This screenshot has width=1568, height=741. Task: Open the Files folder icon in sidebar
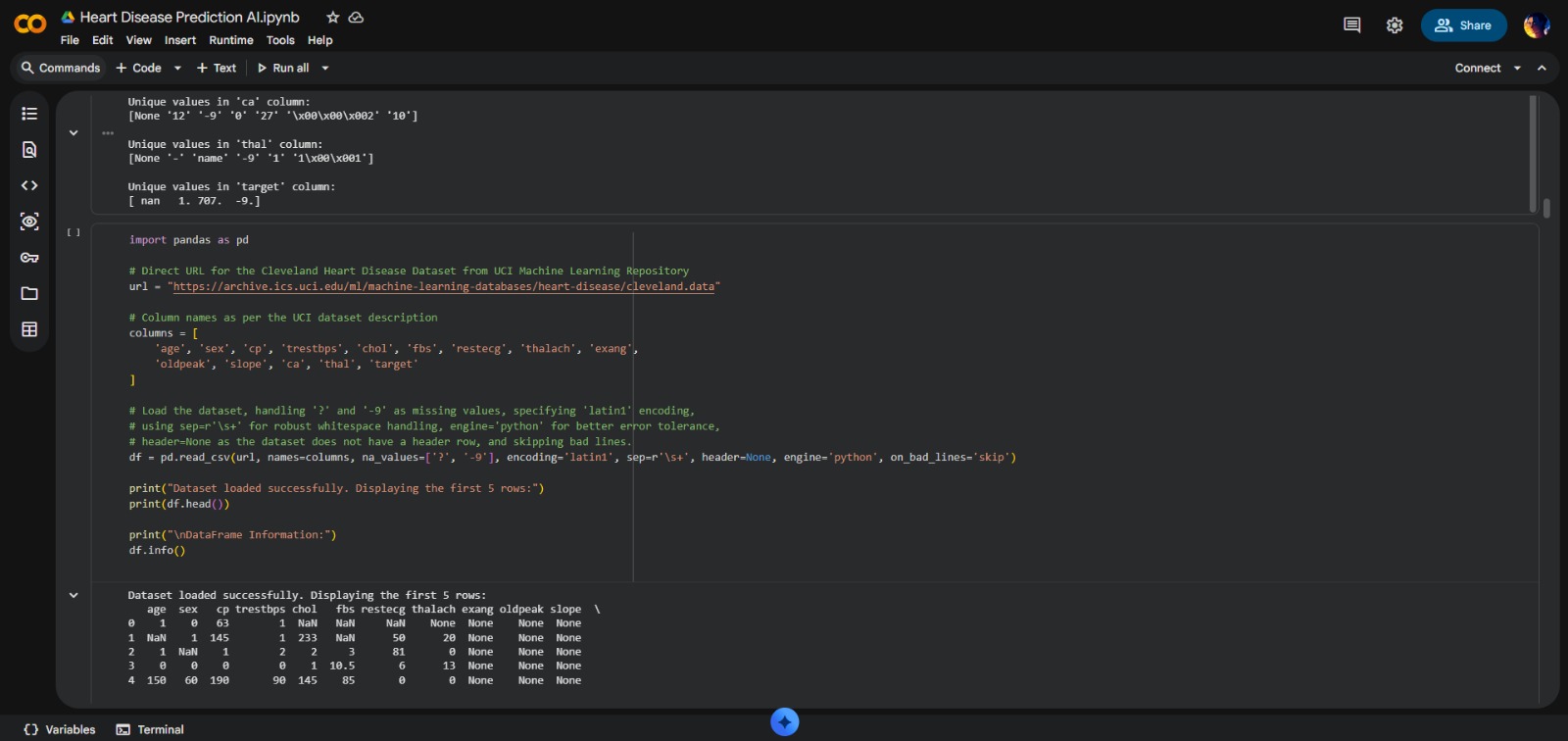click(x=29, y=294)
